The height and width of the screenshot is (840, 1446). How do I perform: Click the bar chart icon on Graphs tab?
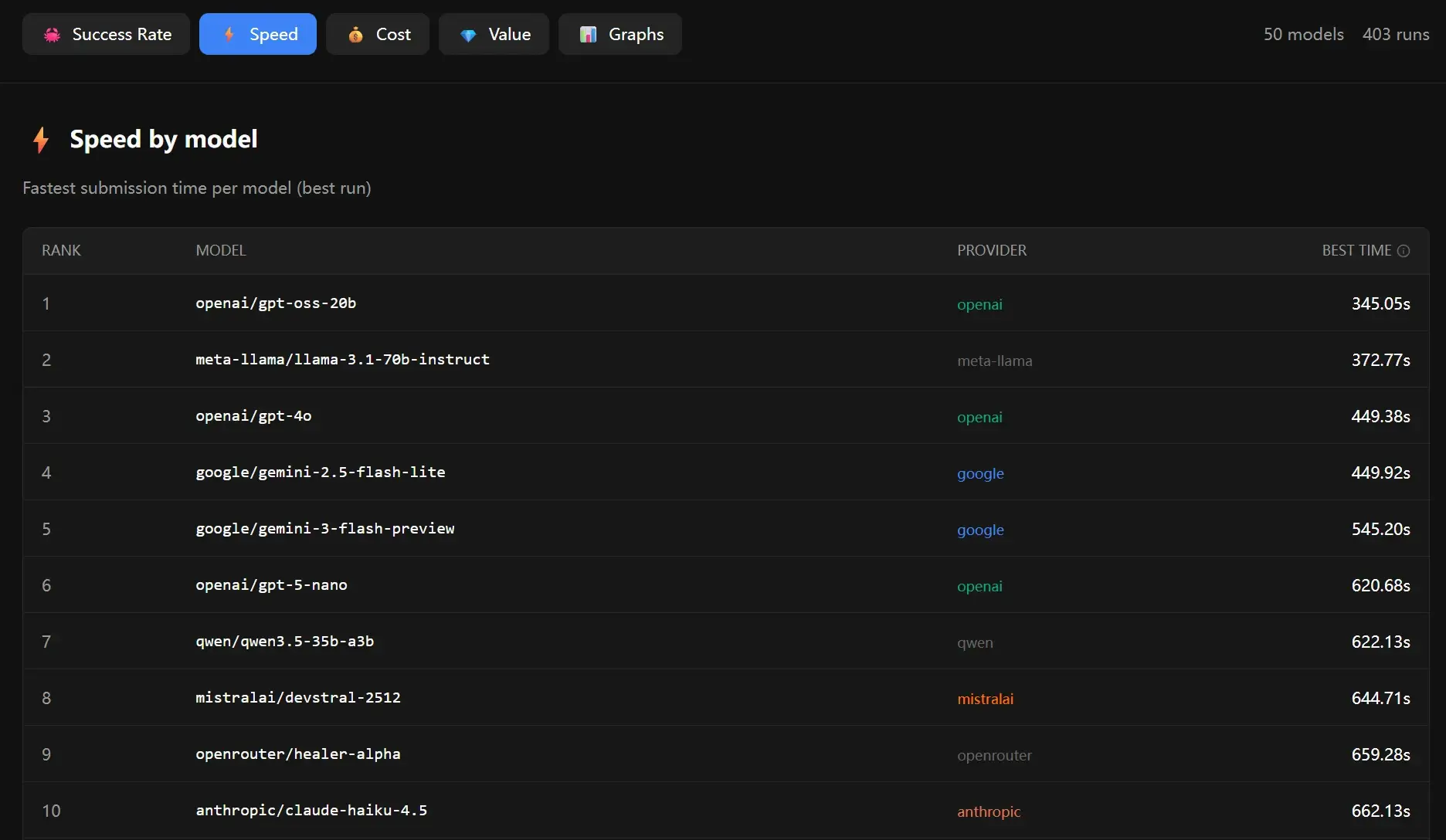point(589,35)
